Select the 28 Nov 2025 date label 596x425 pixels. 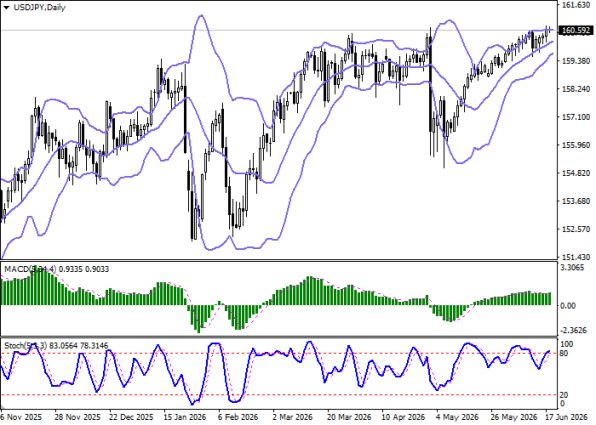coord(77,417)
